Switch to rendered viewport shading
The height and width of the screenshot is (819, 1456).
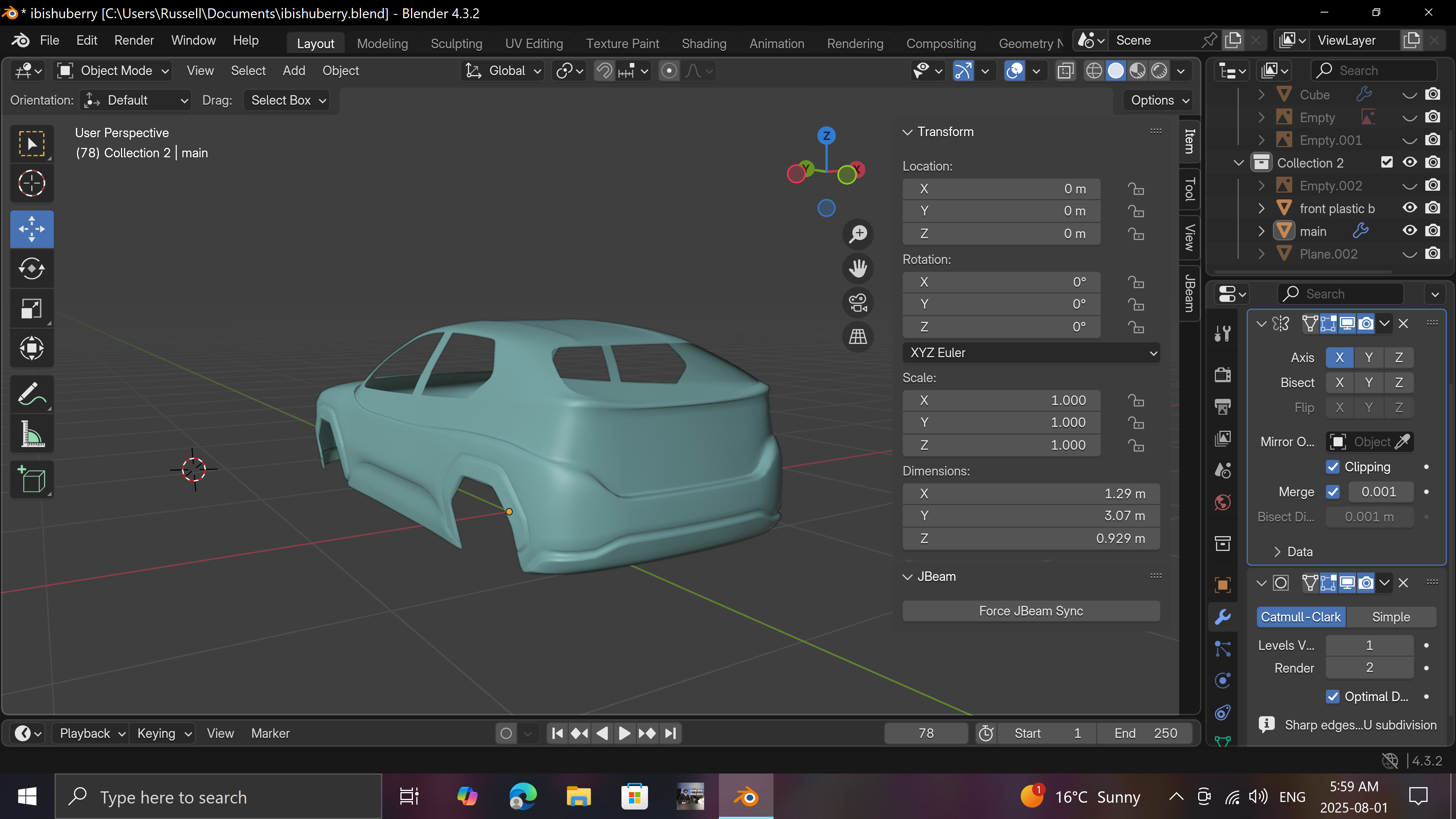(x=1159, y=71)
